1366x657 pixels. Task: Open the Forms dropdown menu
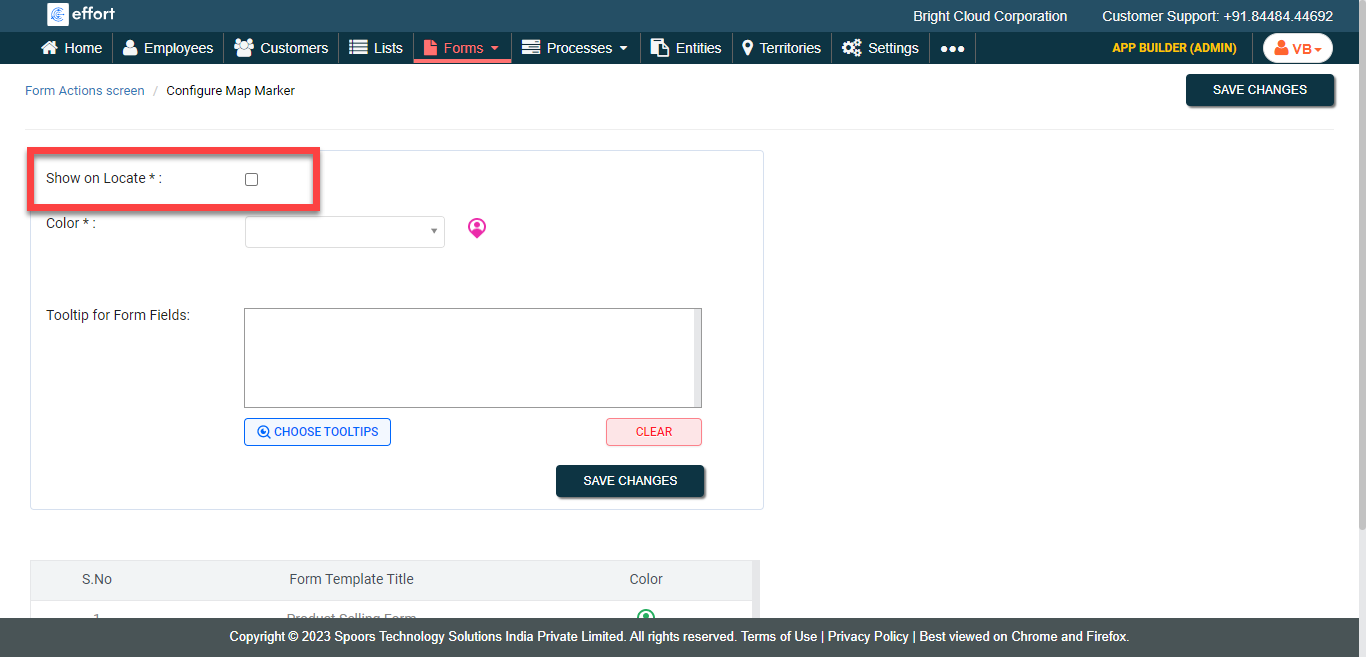462,48
